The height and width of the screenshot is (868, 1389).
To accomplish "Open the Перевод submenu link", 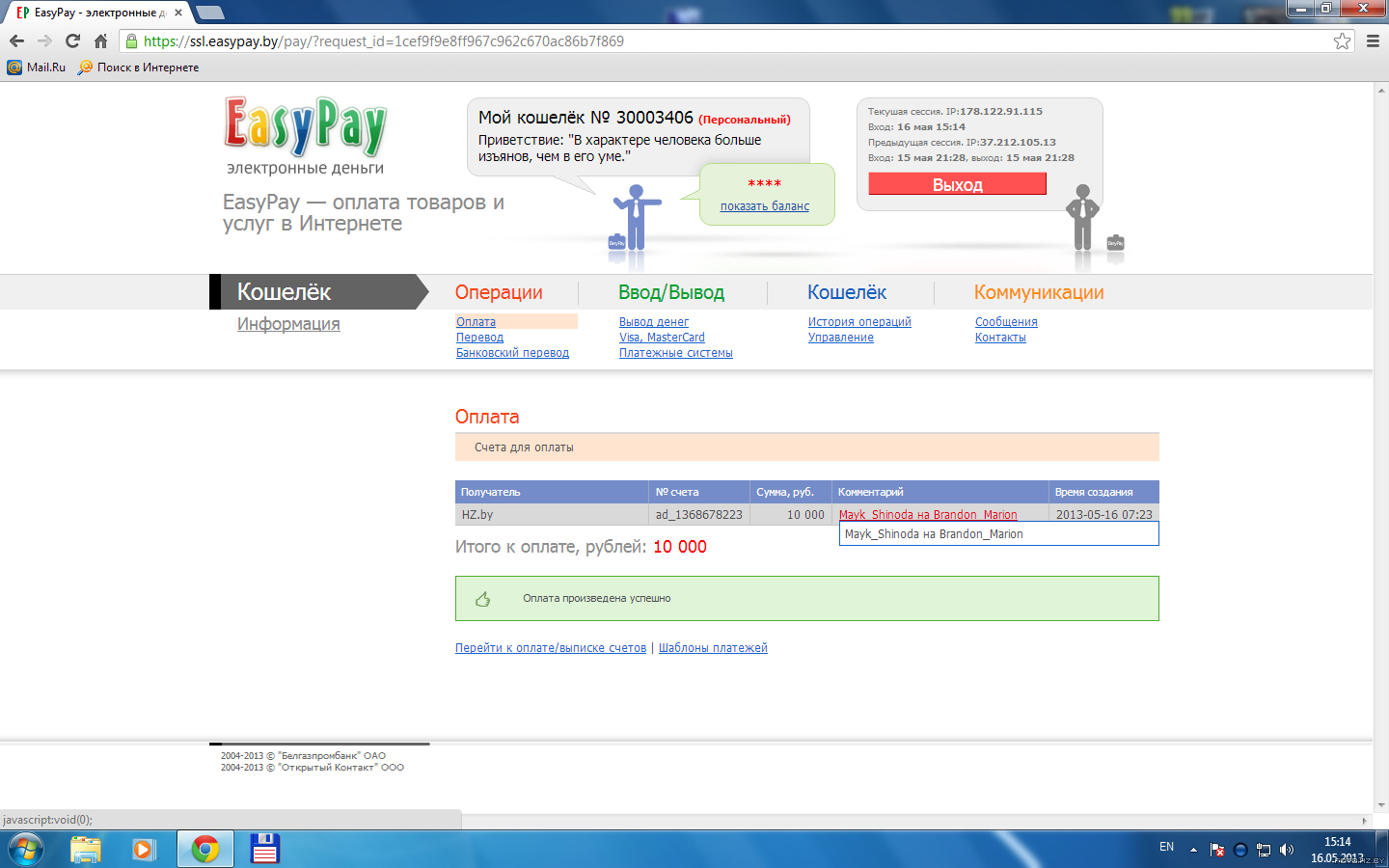I will pyautogui.click(x=479, y=338).
